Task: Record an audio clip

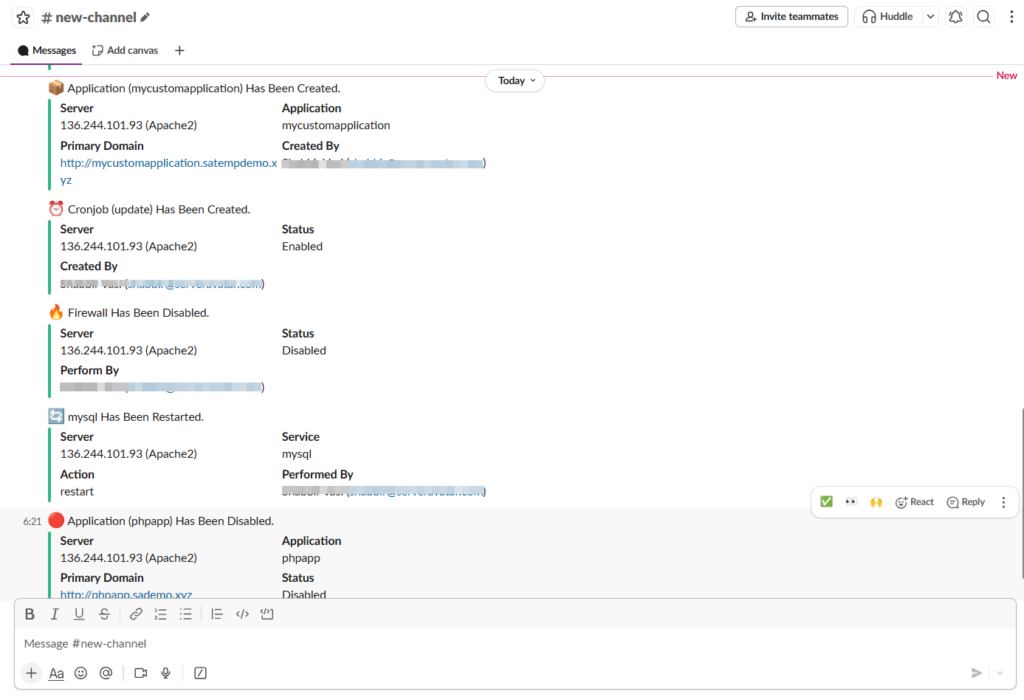Action: click(x=165, y=673)
